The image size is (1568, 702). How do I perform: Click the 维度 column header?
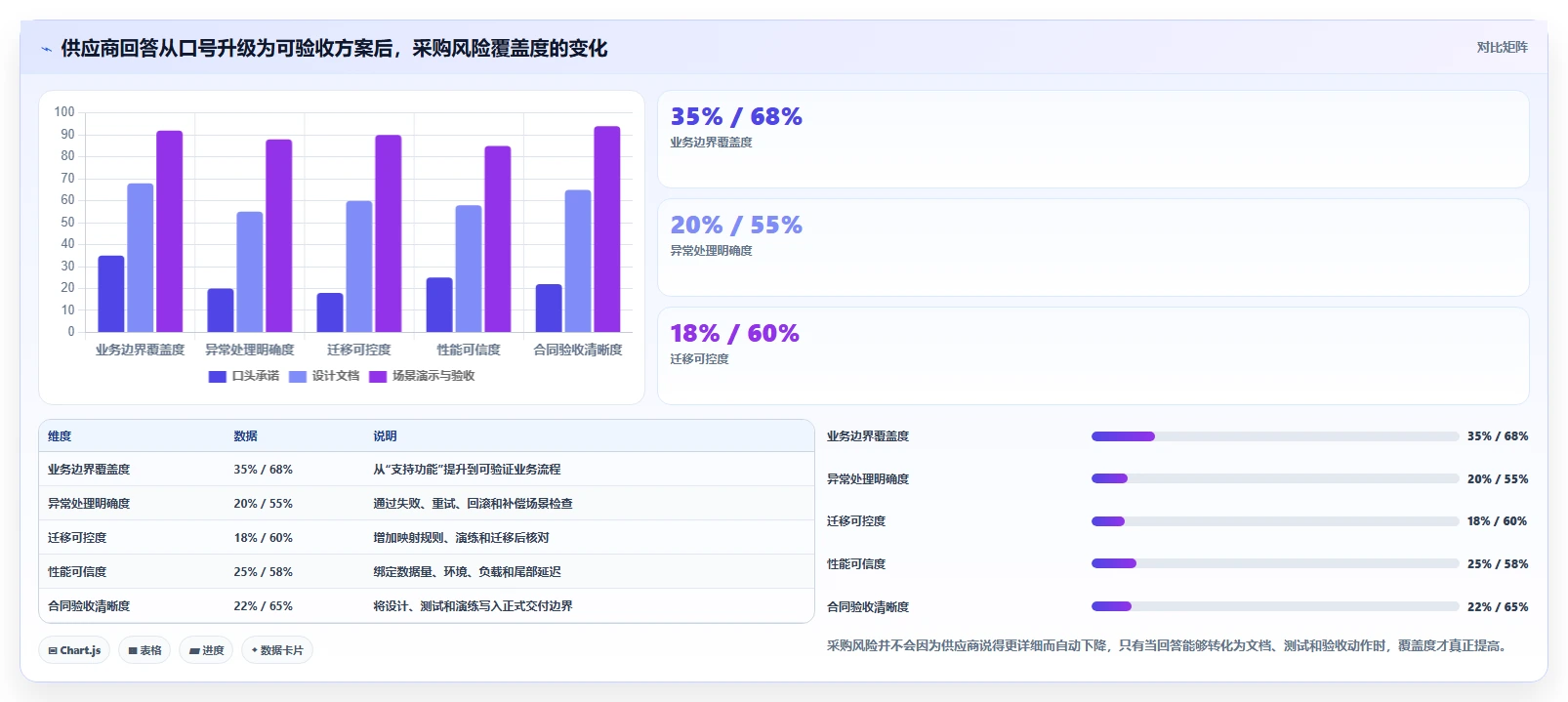pos(60,436)
